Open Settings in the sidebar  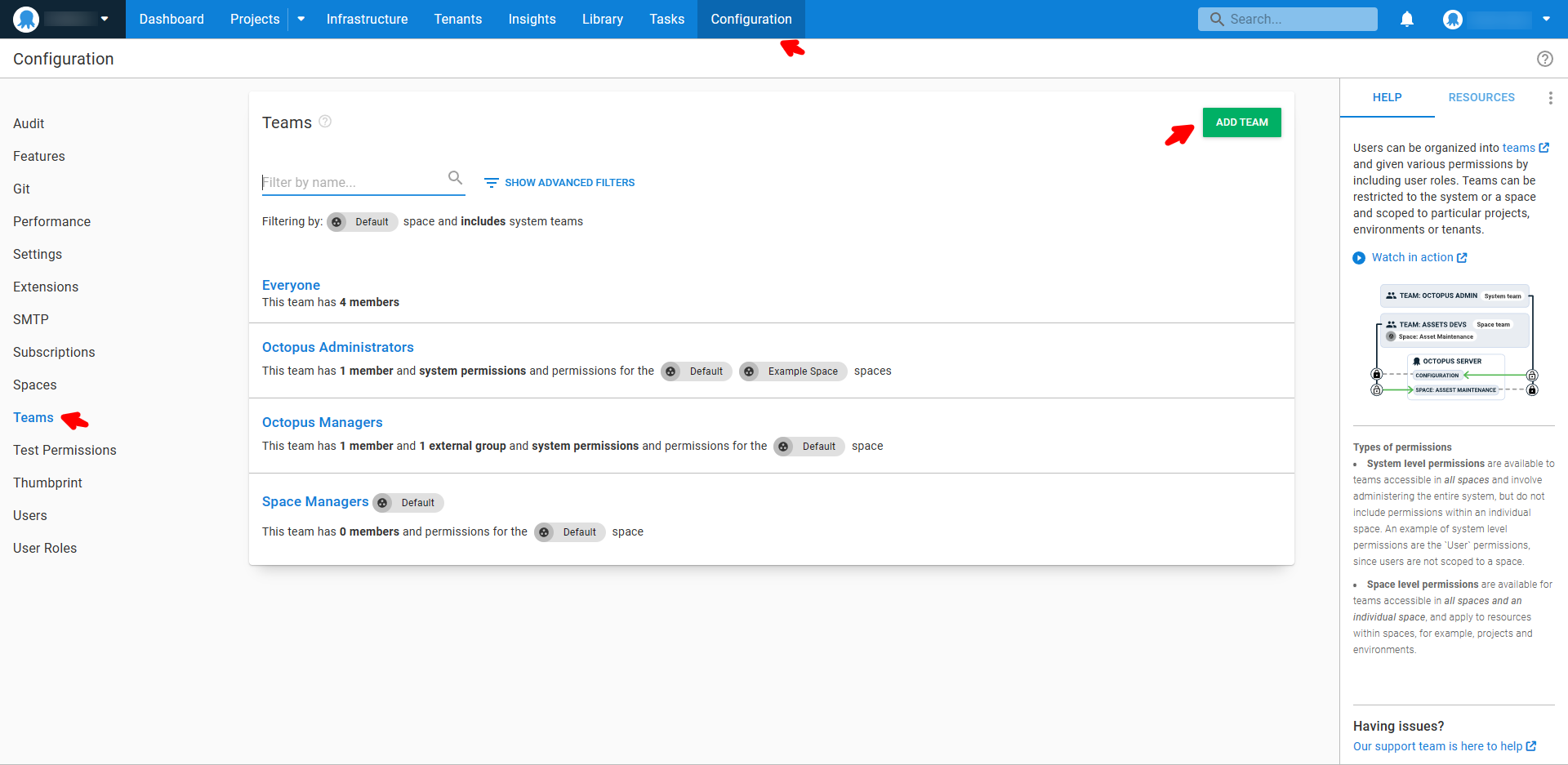38,254
